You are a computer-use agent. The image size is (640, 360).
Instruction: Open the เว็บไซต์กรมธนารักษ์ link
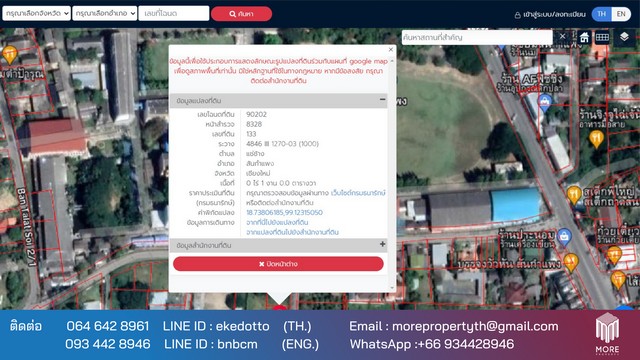pos(358,193)
